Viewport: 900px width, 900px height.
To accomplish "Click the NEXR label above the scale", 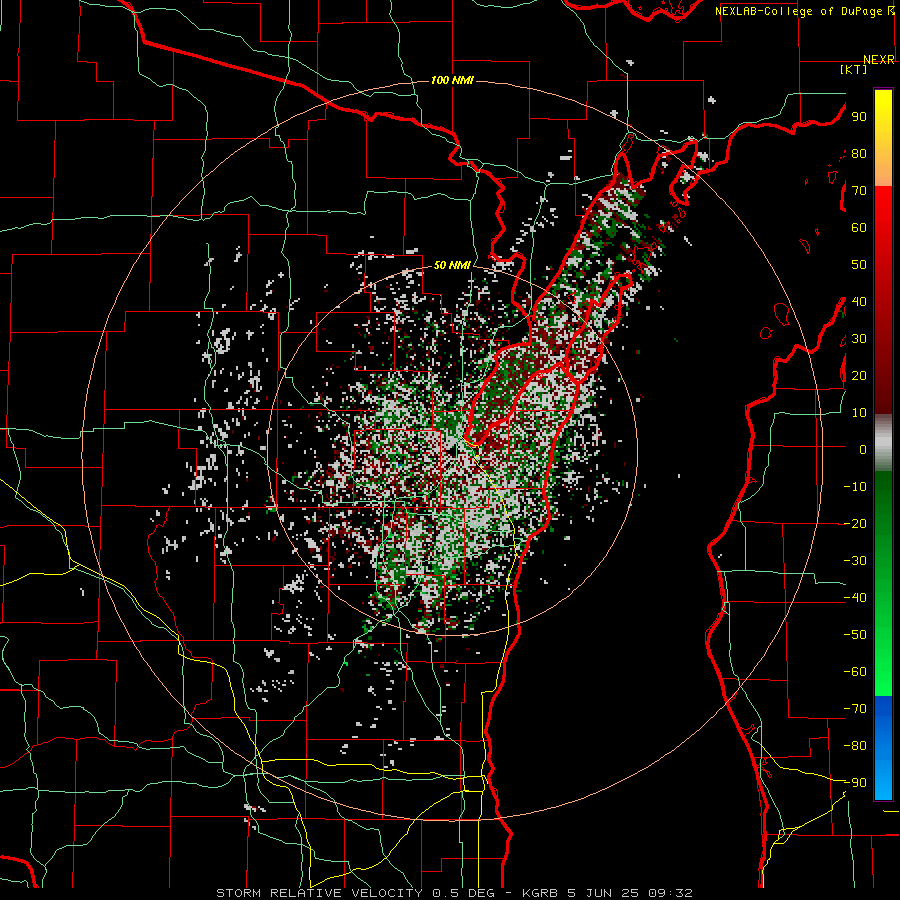I will point(879,60).
